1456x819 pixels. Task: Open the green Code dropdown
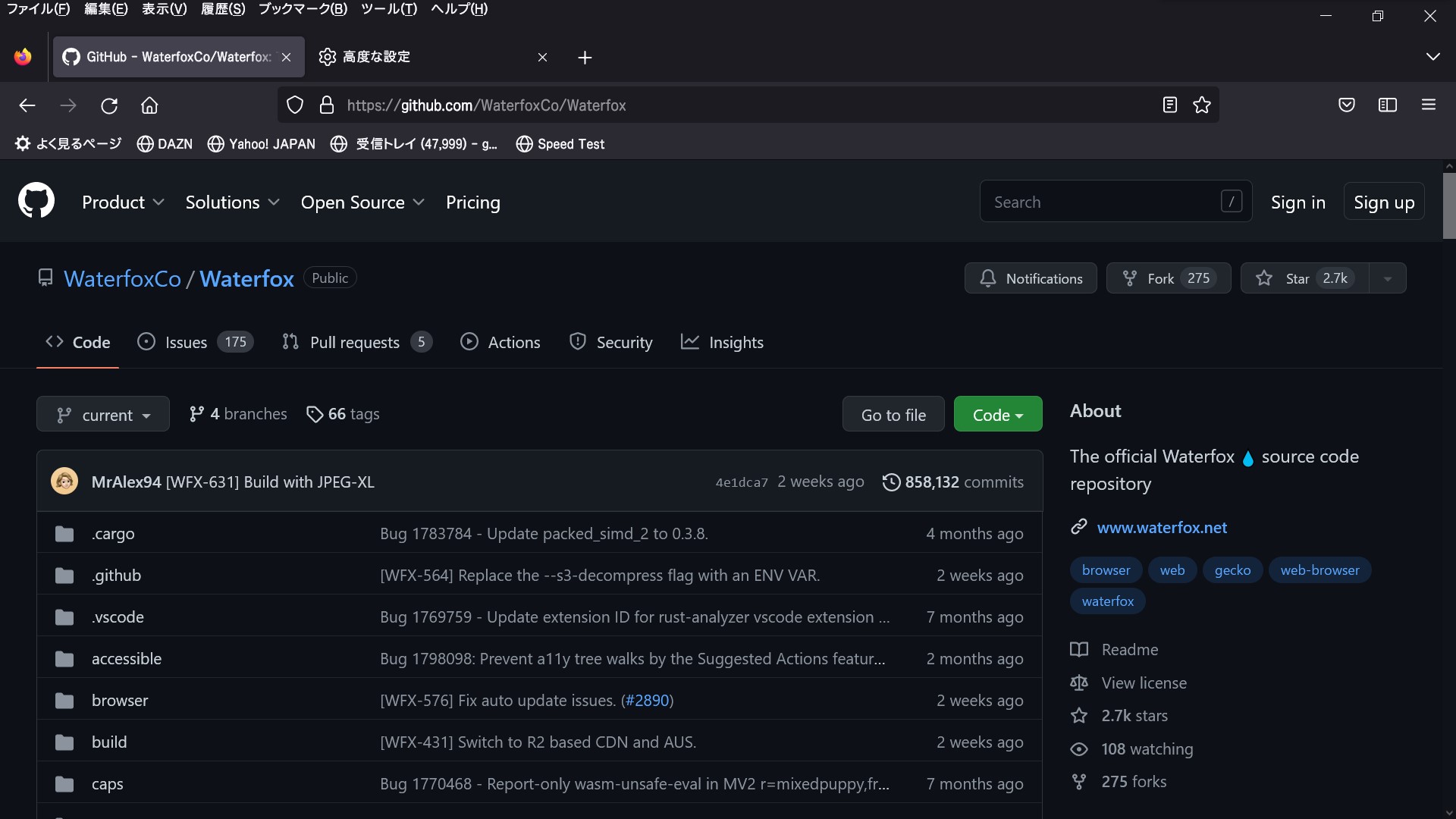[997, 414]
